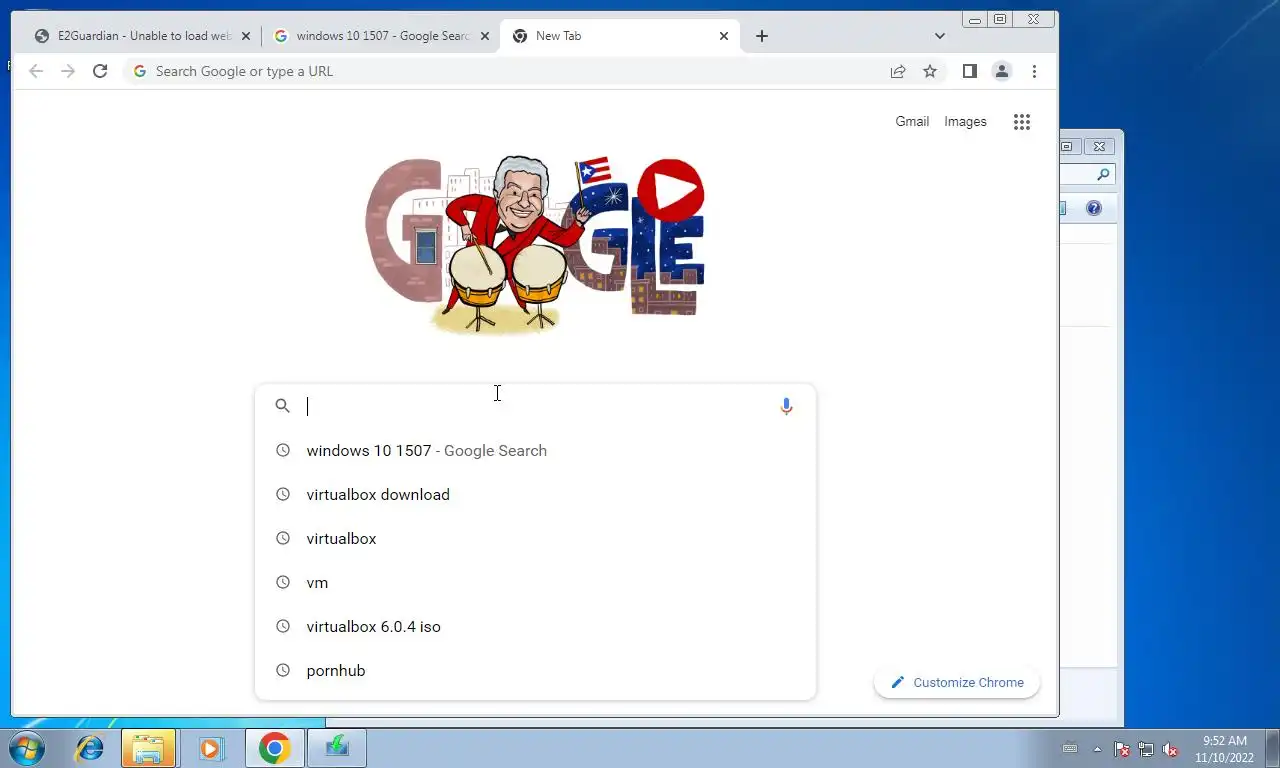Click the on-screen keyboard tray icon
Image resolution: width=1280 pixels, height=768 pixels.
[1069, 749]
